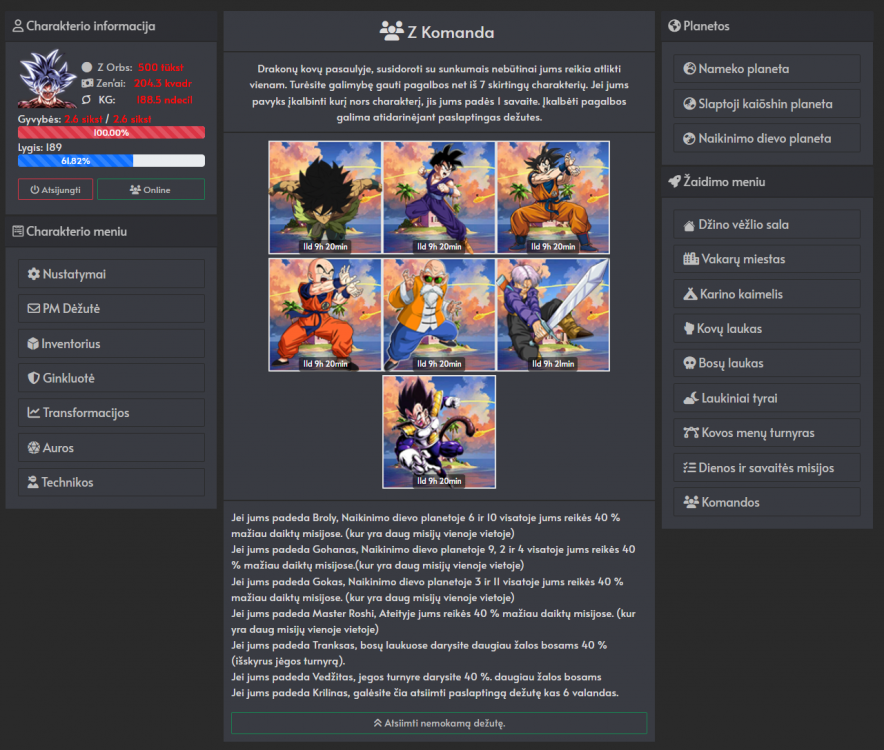884x750 pixels.
Task: Click the fist icon beside Kovų laukas
Action: [690, 328]
